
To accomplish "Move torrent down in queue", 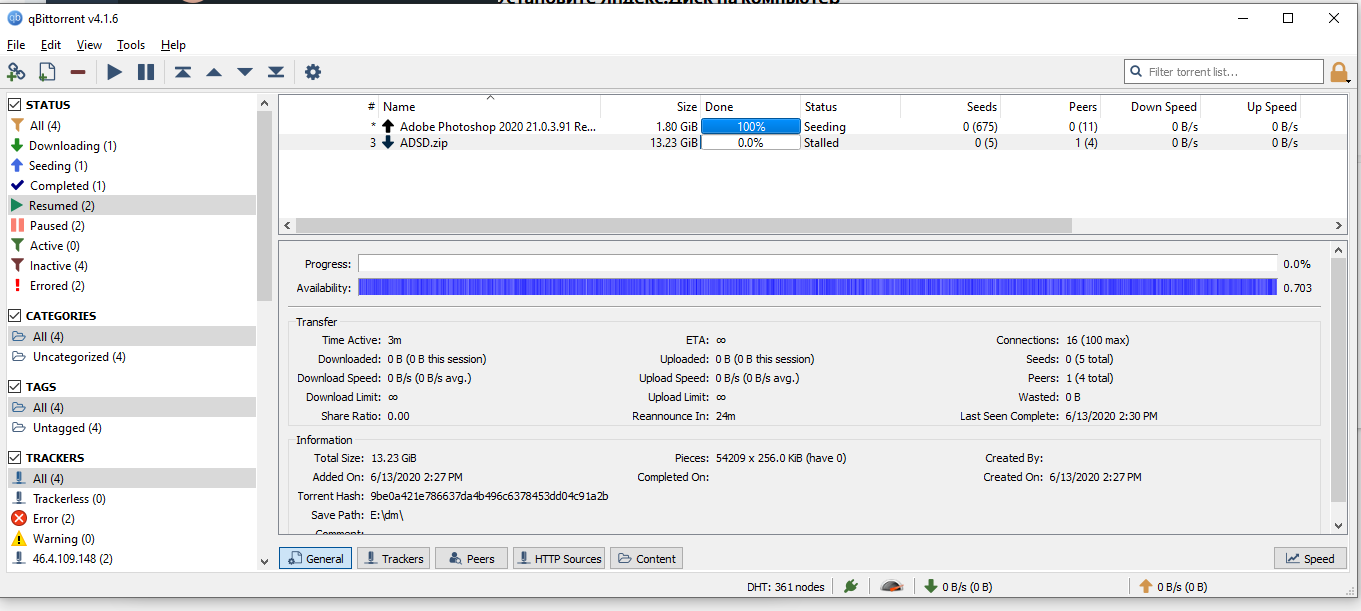I will coord(244,72).
